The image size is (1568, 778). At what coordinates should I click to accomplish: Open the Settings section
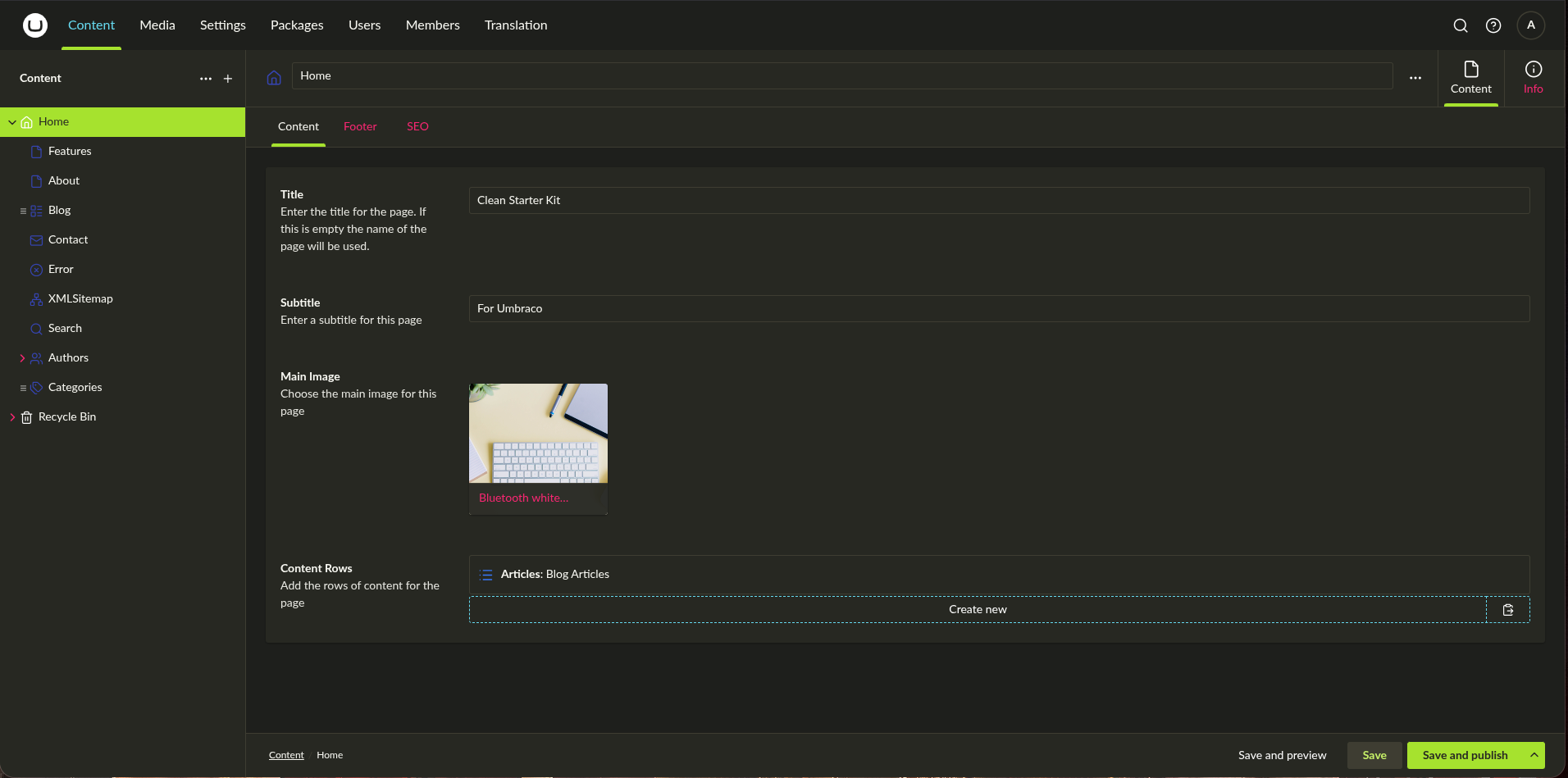click(223, 25)
